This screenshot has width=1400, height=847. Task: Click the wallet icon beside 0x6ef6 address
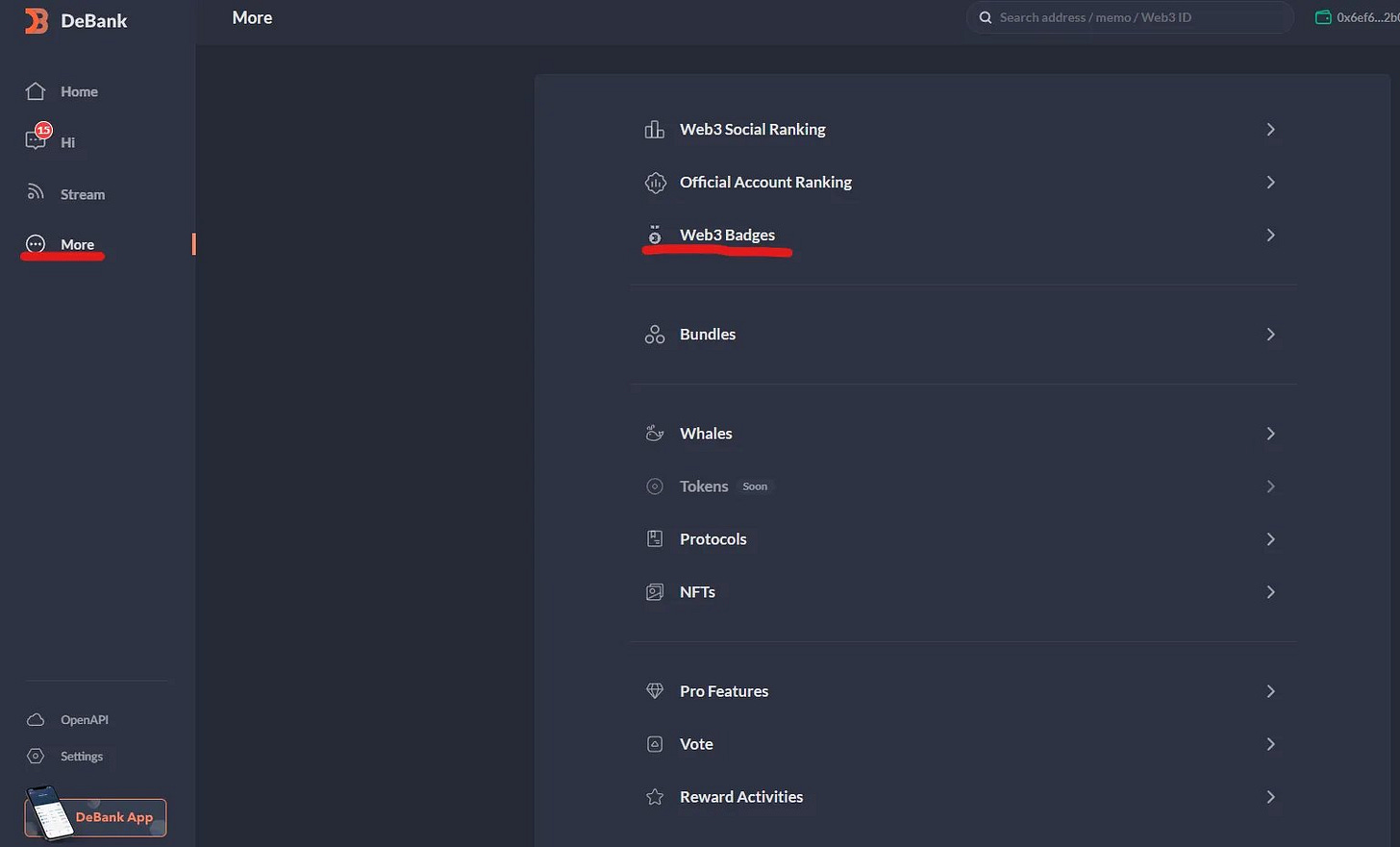(1323, 17)
